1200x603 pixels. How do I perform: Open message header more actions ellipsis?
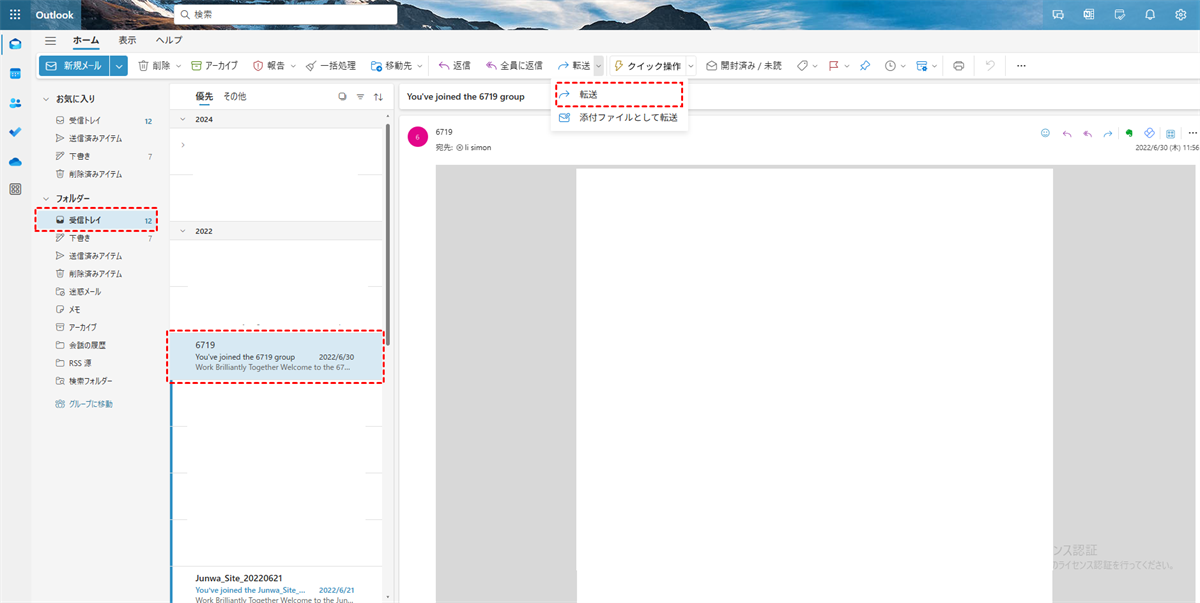(1192, 133)
